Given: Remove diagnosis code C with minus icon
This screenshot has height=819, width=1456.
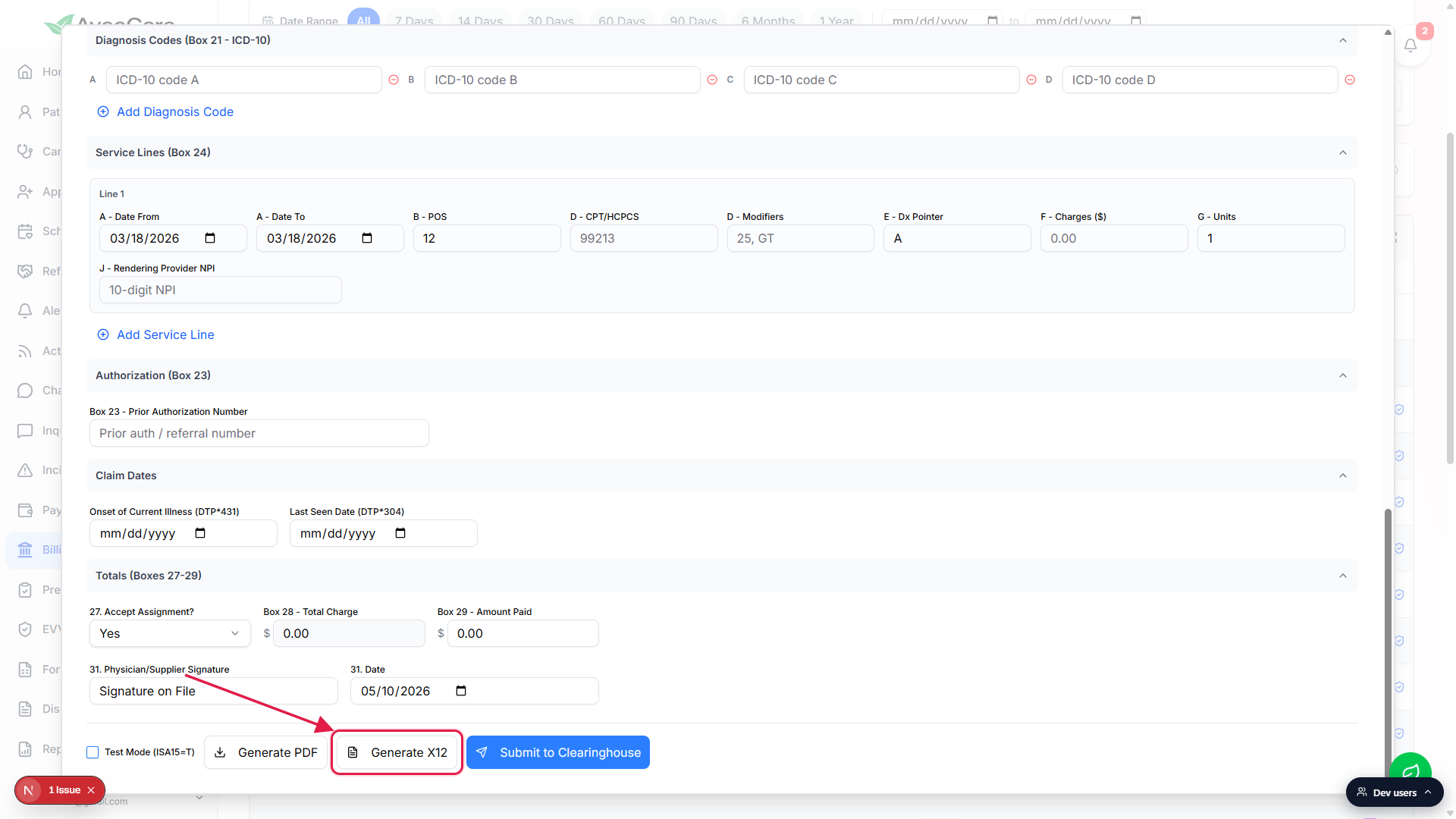Looking at the screenshot, I should pos(1031,80).
